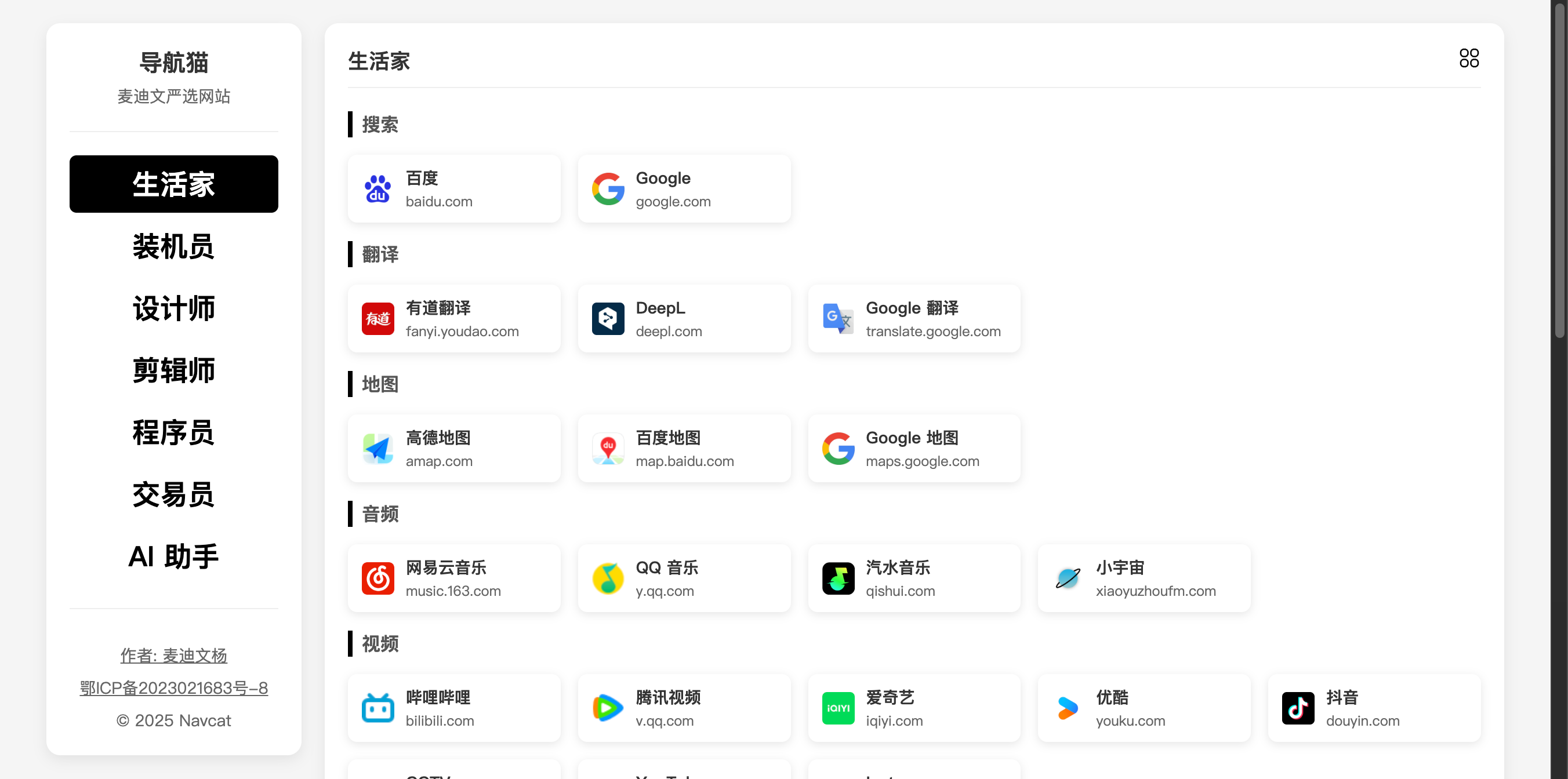Open qishui.com link text
The height and width of the screenshot is (779, 1568).
click(x=900, y=591)
